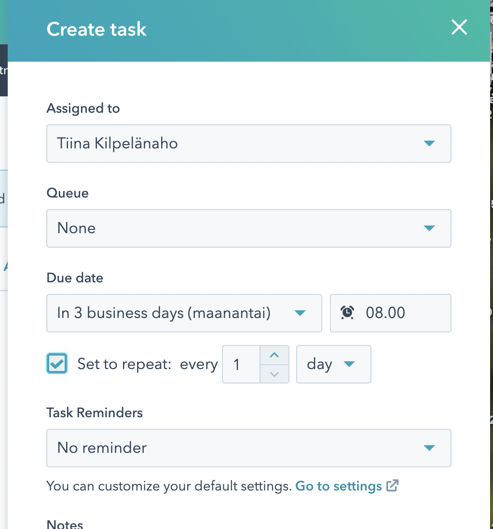Open the Tiina Kilpelänaho assignee dropdown
Image resolution: width=493 pixels, height=529 pixels.
tap(249, 143)
